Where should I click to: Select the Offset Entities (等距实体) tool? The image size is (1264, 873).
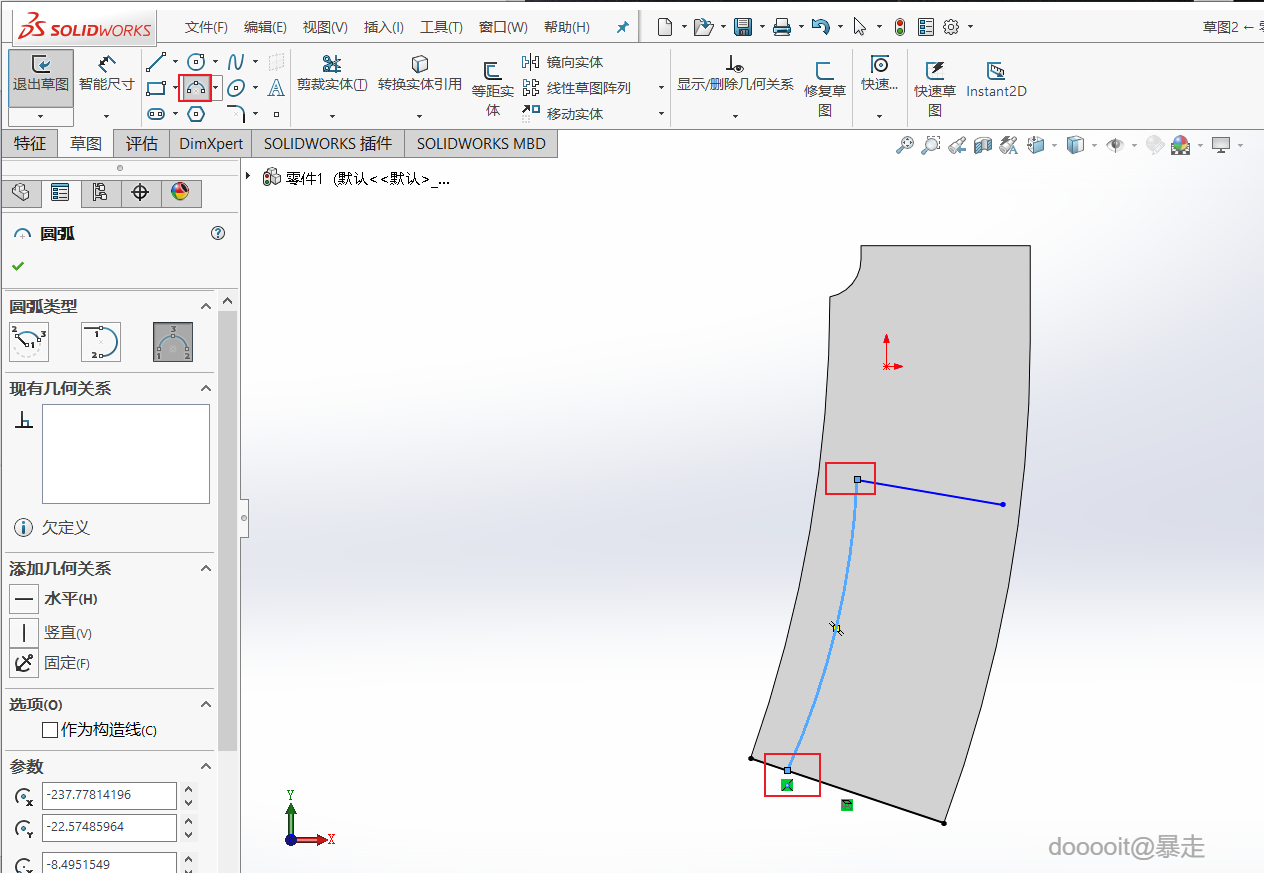[x=492, y=87]
